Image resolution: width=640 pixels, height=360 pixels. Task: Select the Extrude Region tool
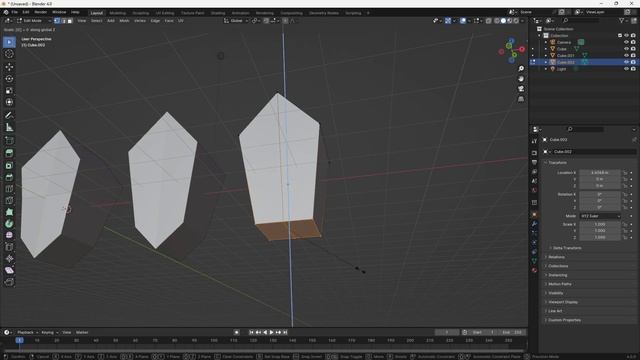tap(9, 153)
